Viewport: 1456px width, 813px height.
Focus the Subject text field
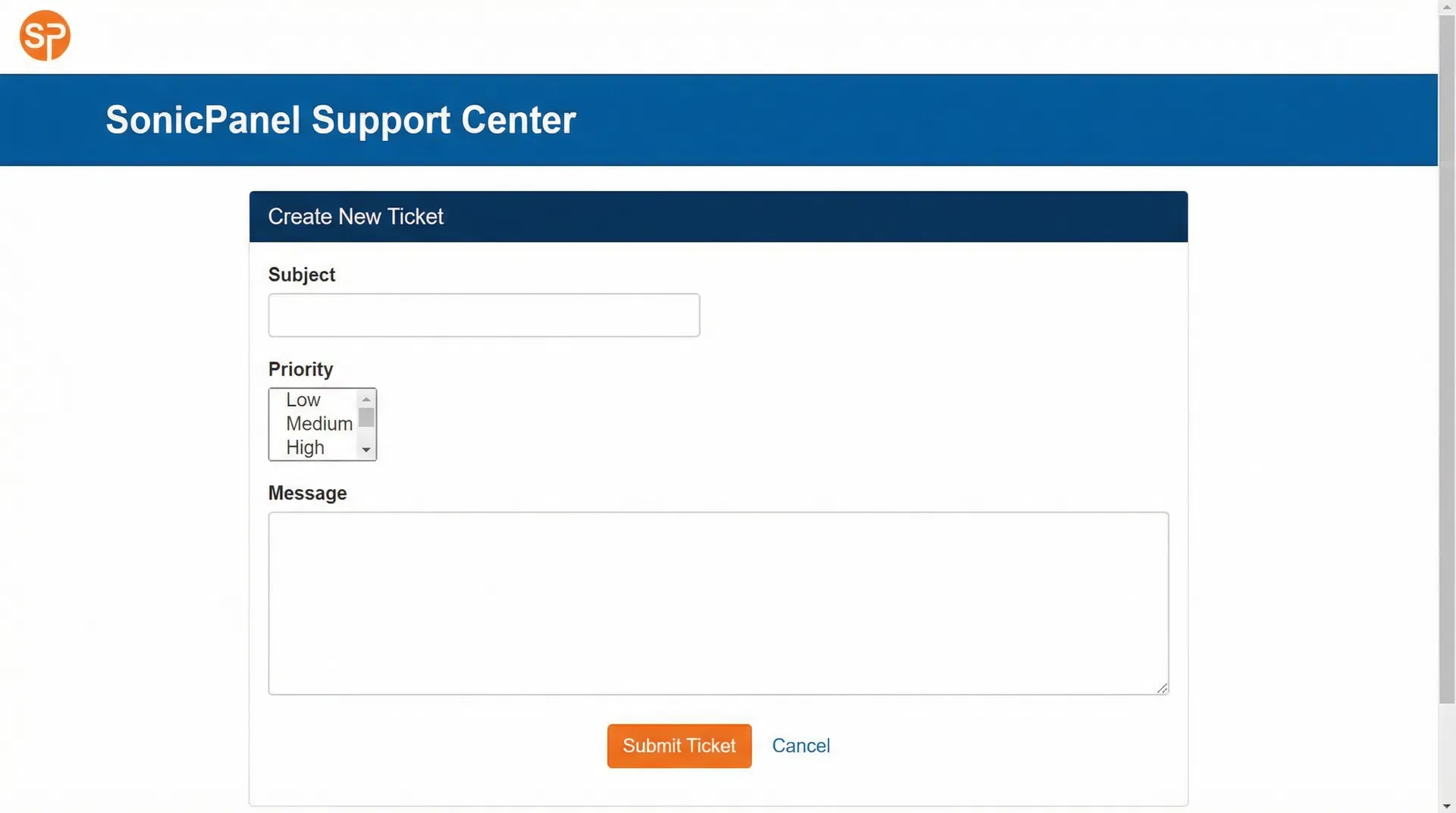point(484,315)
